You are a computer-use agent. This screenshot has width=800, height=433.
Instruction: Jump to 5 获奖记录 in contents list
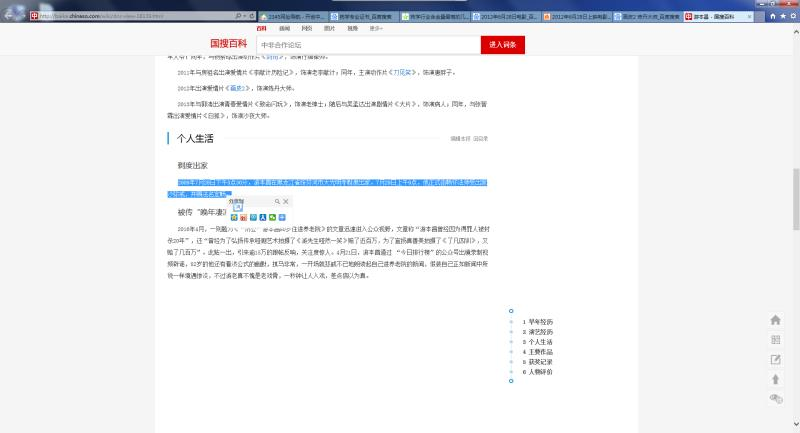coord(538,362)
